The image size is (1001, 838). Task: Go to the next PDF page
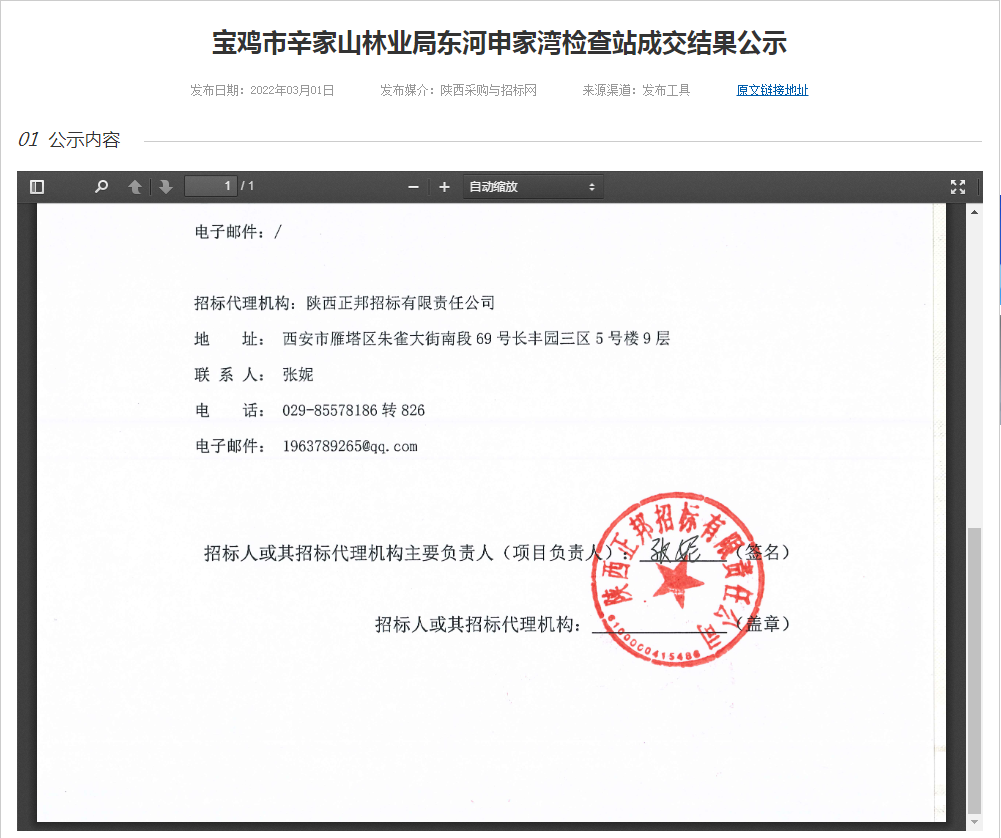pyautogui.click(x=166, y=187)
